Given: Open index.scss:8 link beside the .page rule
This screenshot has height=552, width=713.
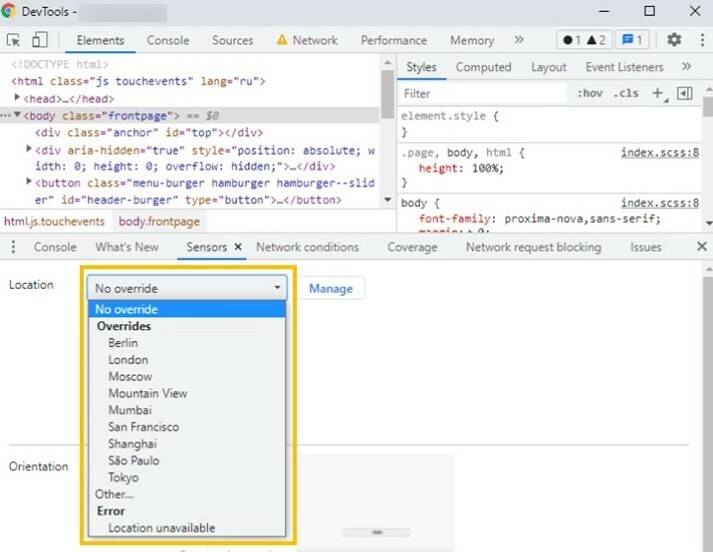Looking at the screenshot, I should coord(660,153).
